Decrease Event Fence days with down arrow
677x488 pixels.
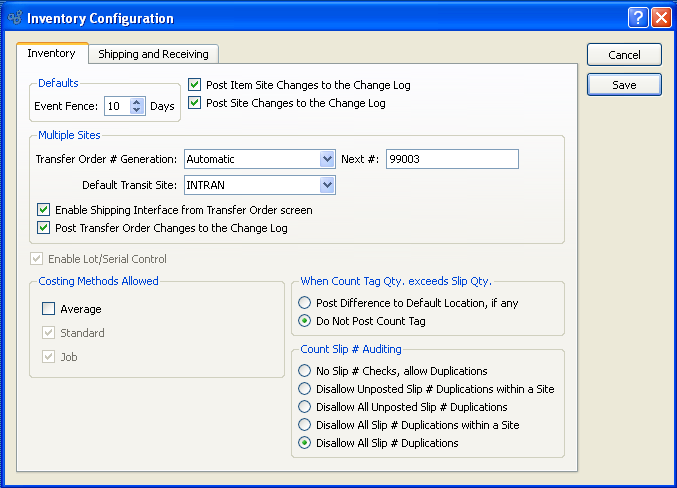(138, 110)
